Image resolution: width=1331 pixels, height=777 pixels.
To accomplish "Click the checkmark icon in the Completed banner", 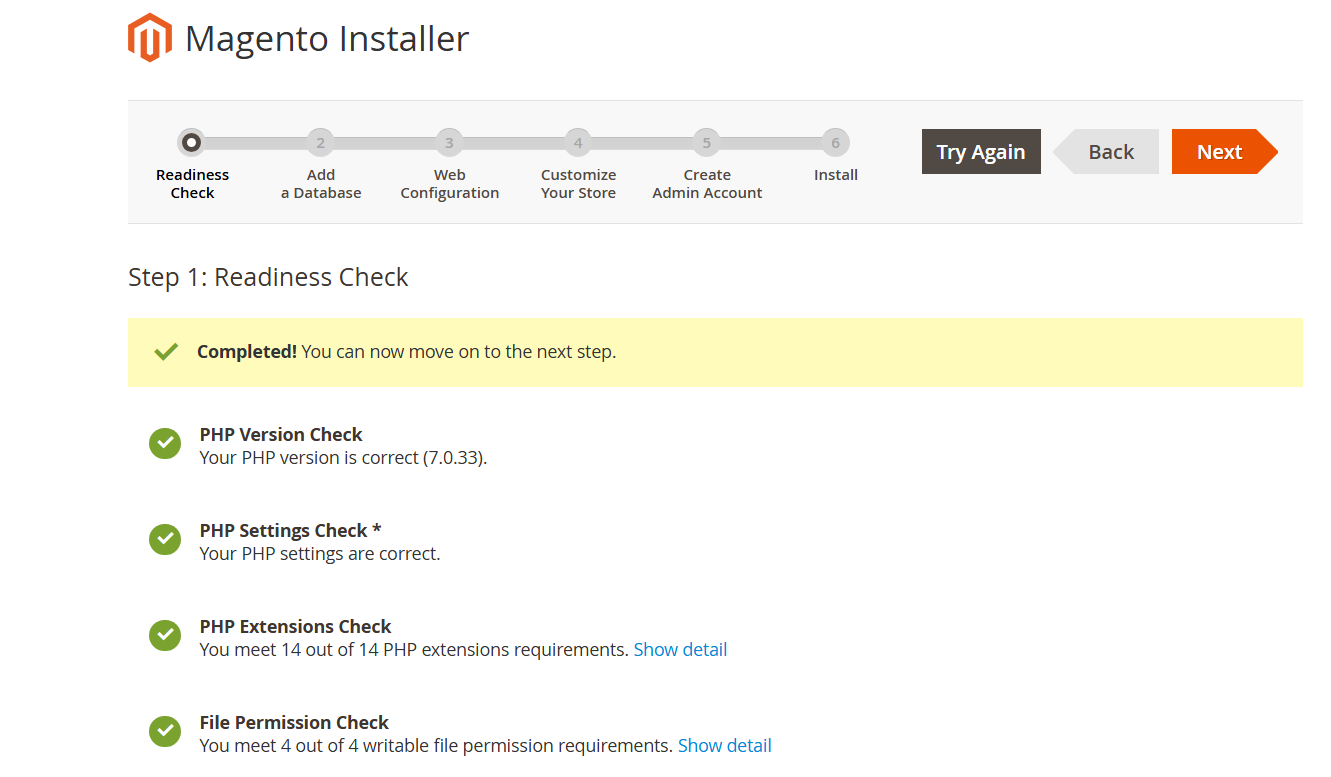I will pyautogui.click(x=166, y=352).
